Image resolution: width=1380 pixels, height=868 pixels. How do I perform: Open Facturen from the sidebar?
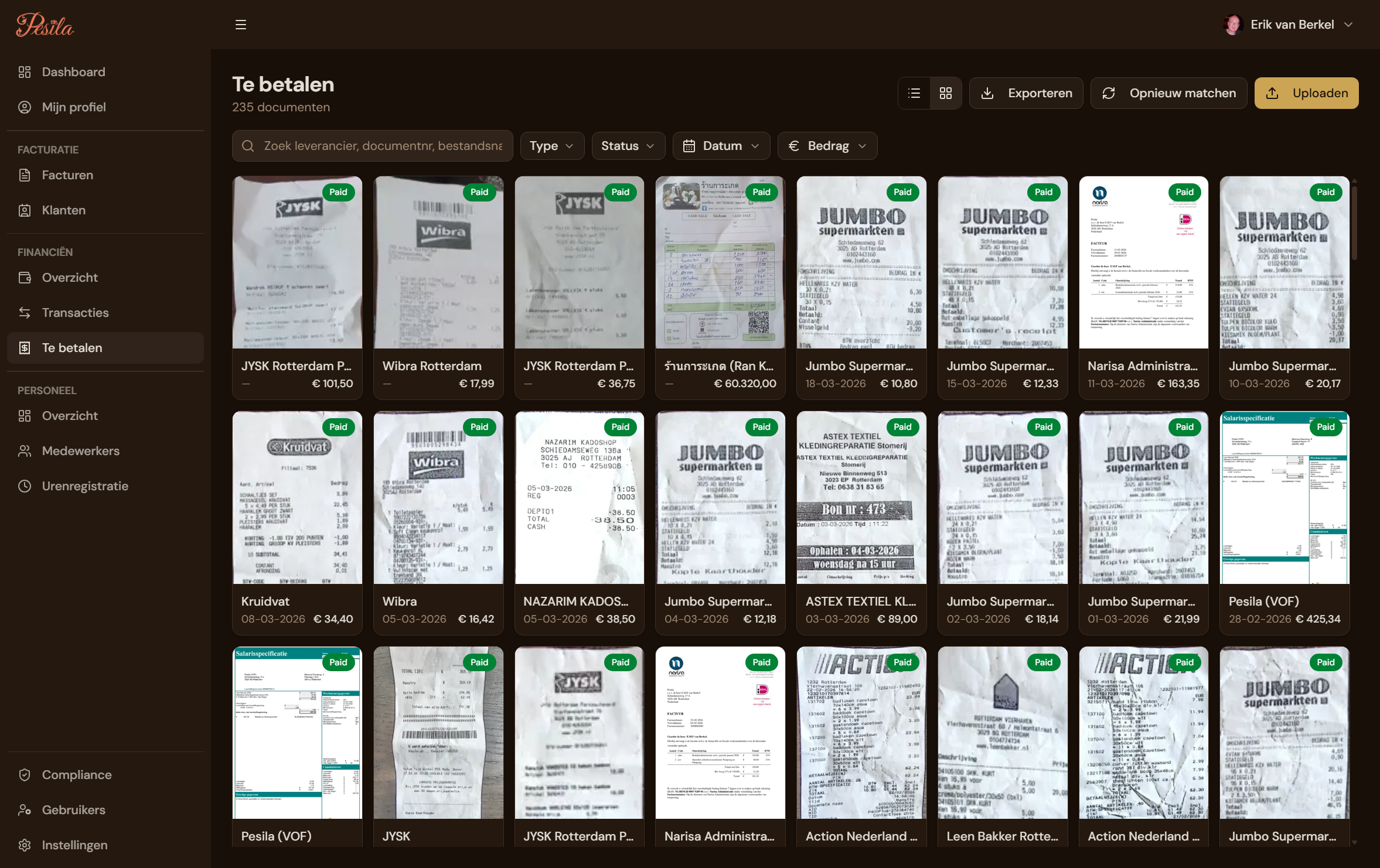click(67, 175)
